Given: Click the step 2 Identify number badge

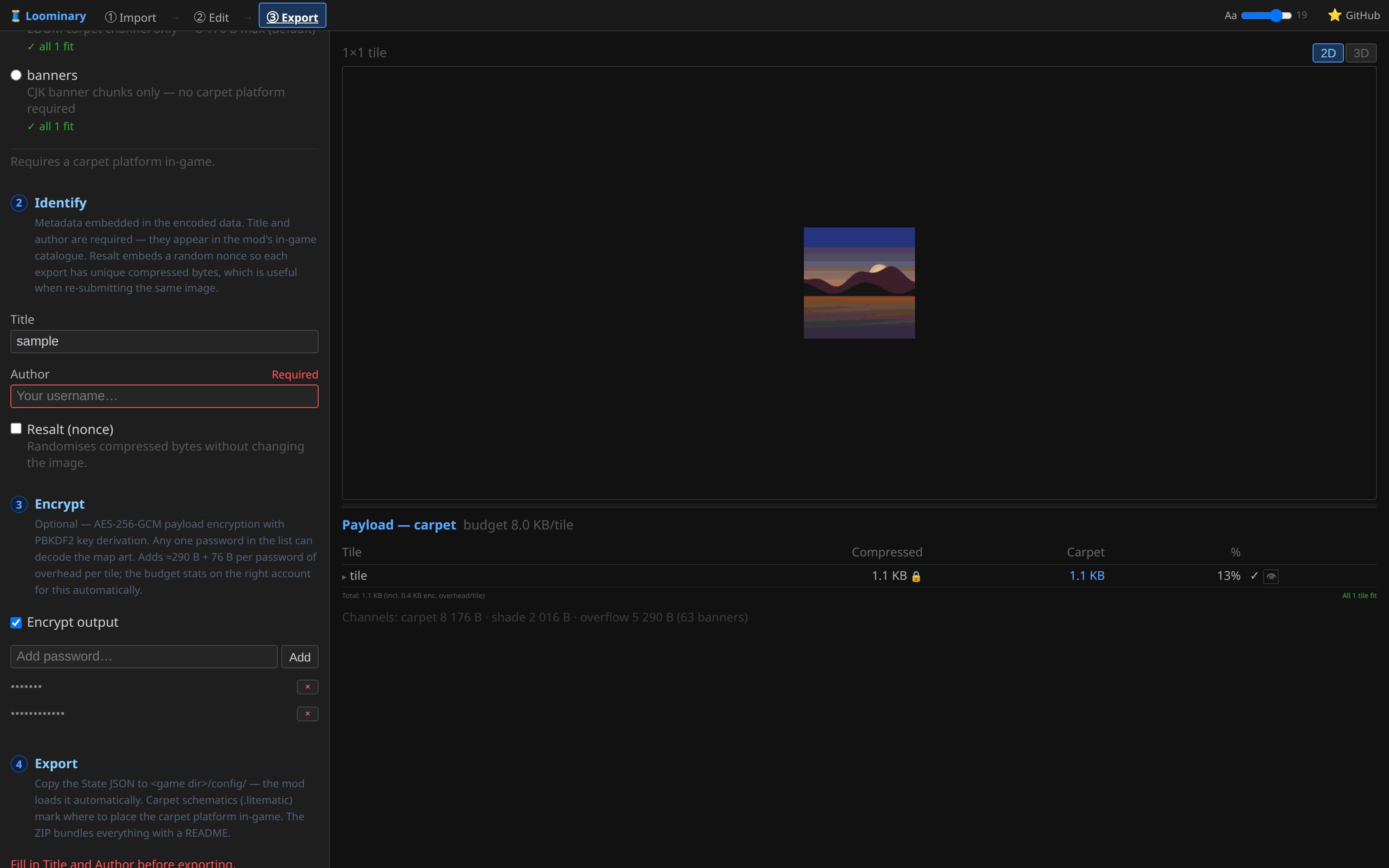Looking at the screenshot, I should (x=19, y=203).
